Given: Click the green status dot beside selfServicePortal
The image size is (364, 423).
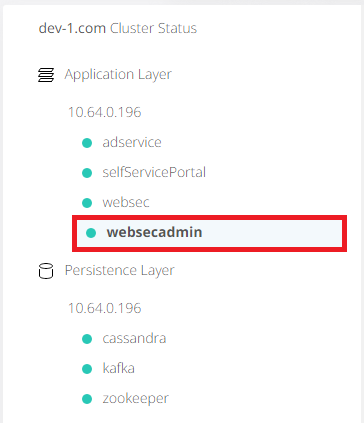Looking at the screenshot, I should 87,173.
